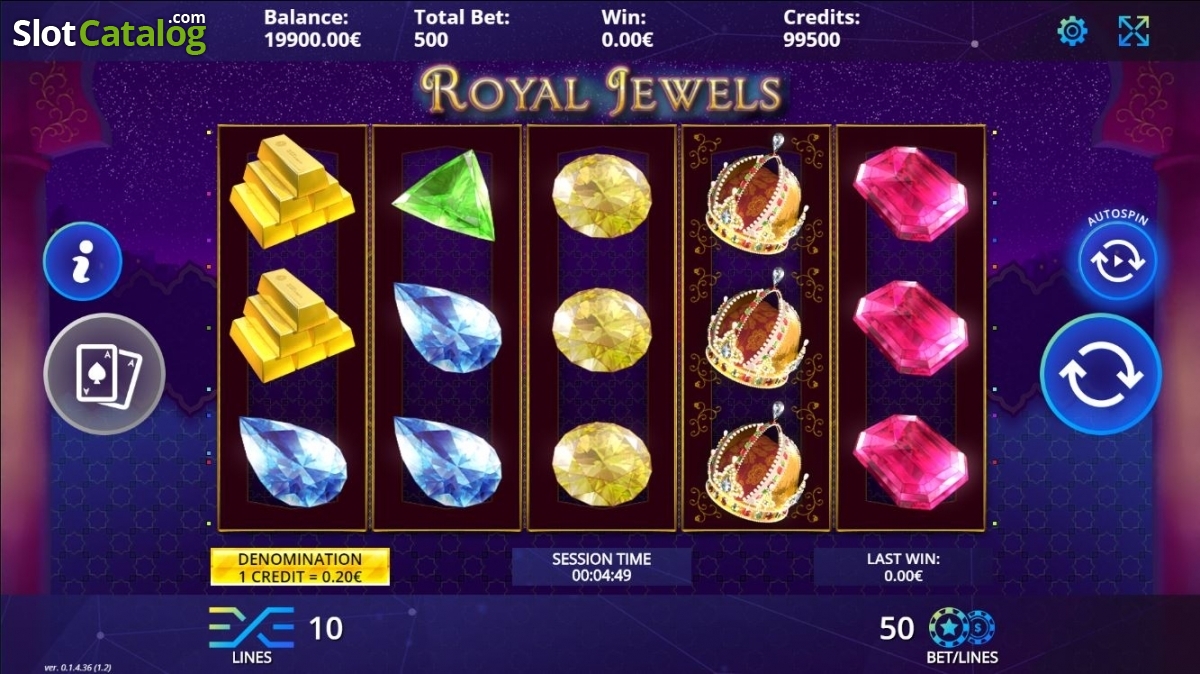Screen dimensions: 1200x674
Task: Toggle fullscreen with the arrows icon
Action: tap(1134, 31)
